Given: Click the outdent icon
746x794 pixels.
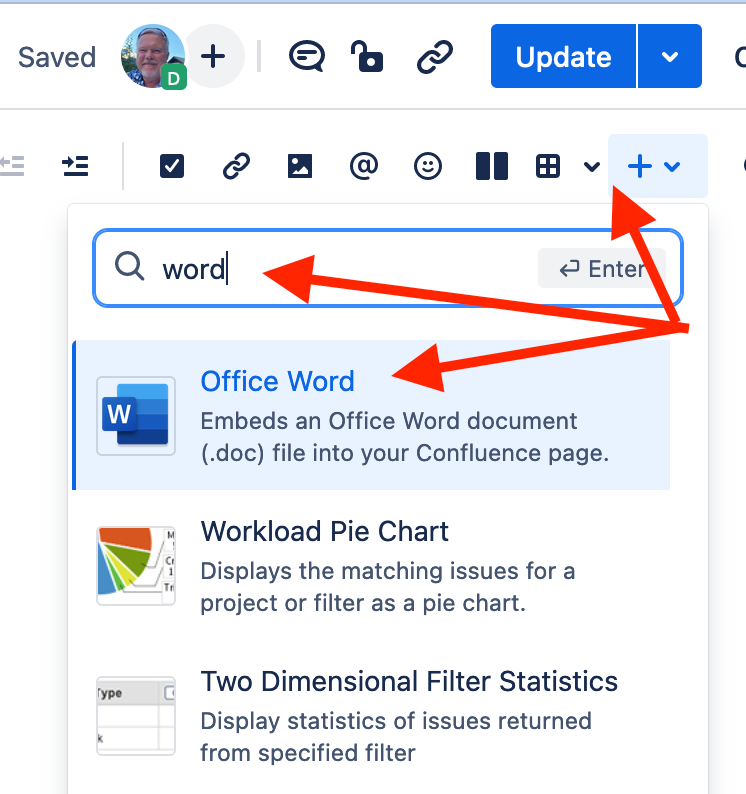Looking at the screenshot, I should (12, 166).
